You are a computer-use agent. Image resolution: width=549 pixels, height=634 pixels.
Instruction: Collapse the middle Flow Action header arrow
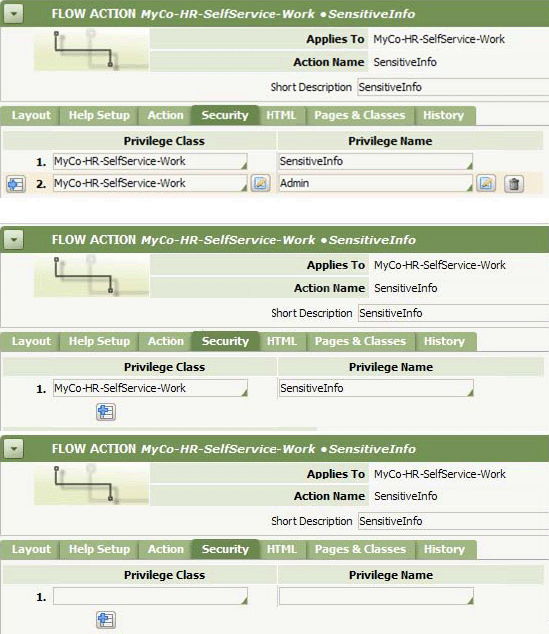pyautogui.click(x=13, y=240)
